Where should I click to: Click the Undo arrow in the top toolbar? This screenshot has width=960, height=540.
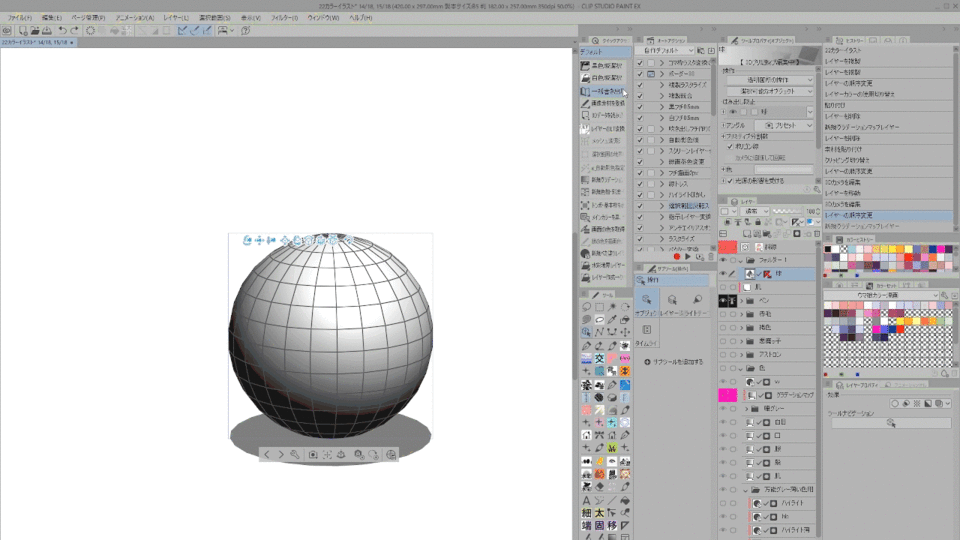[x=62, y=31]
